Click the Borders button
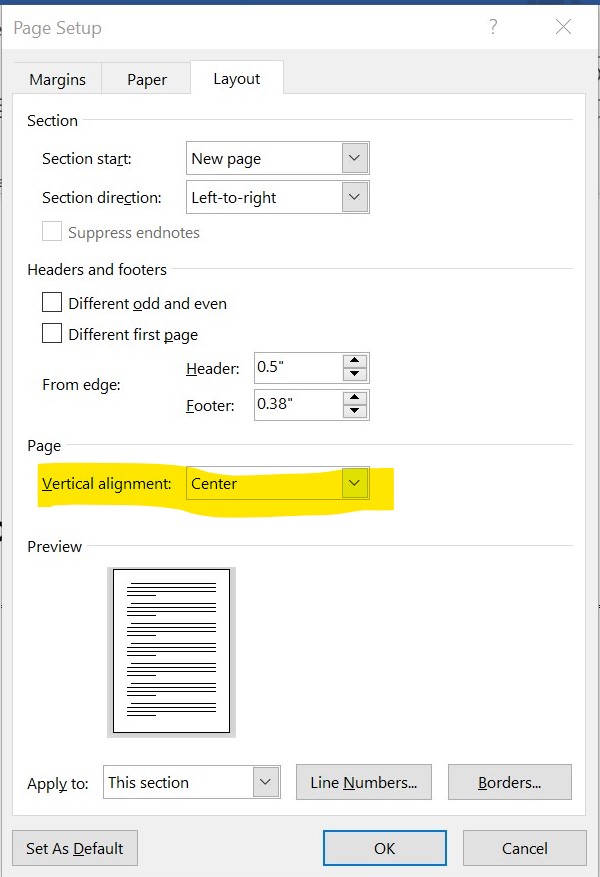Screen dimensions: 600x877 (509, 782)
